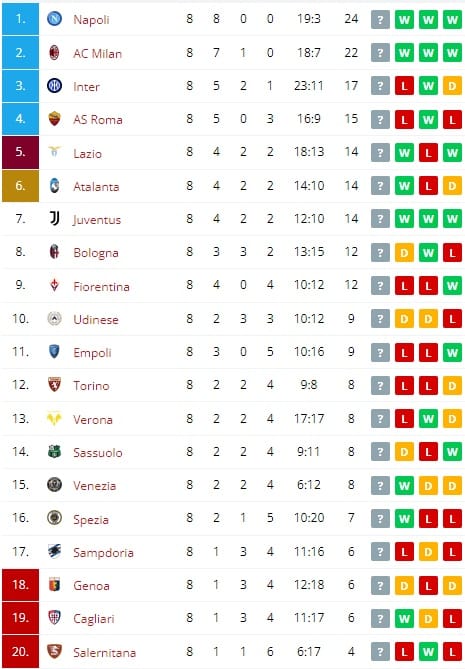Click the Genoa team crest
The height and width of the screenshot is (669, 465).
[54, 585]
